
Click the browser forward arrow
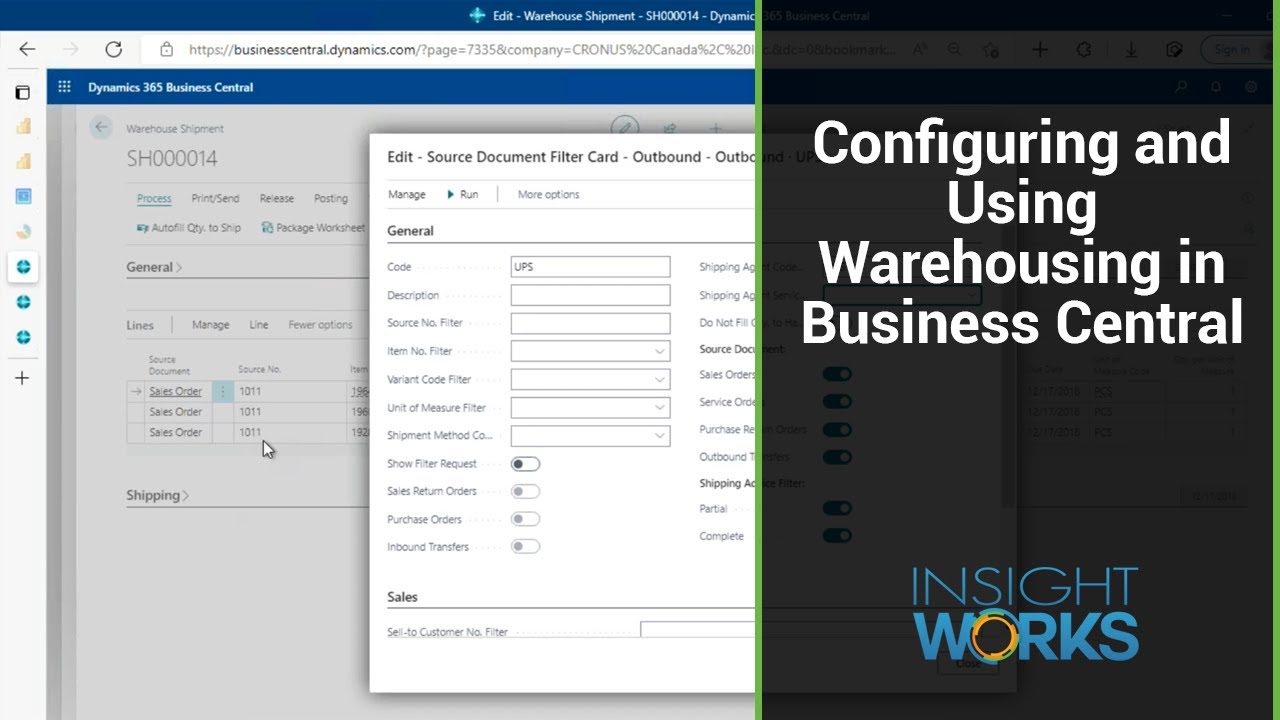coord(70,49)
